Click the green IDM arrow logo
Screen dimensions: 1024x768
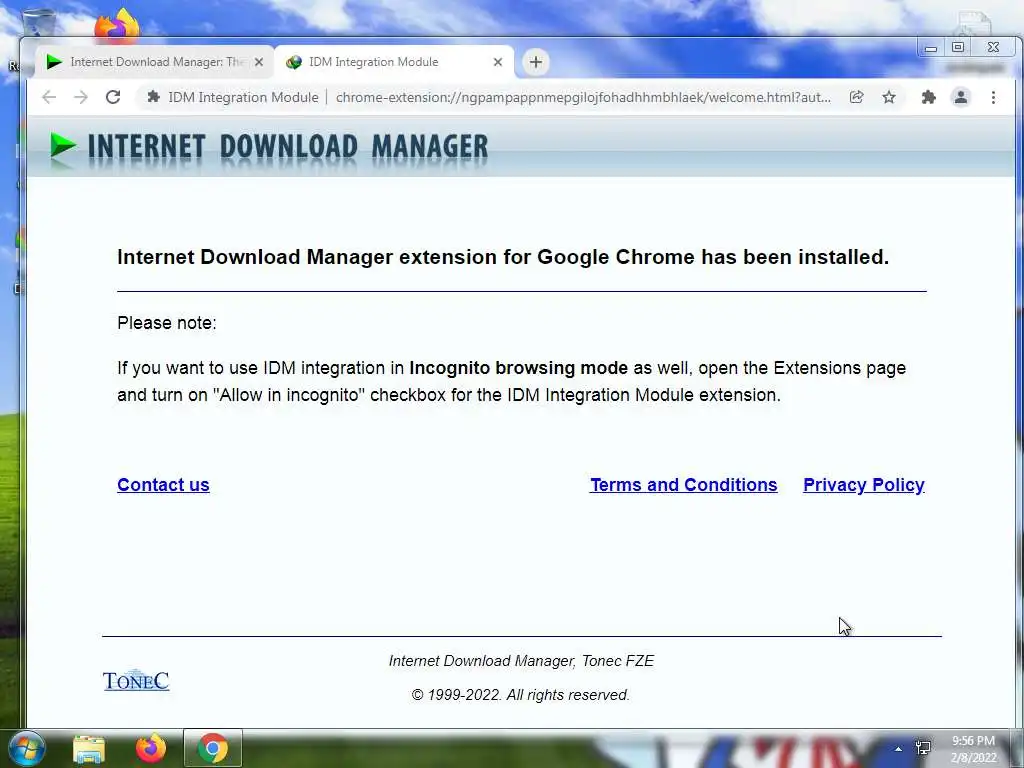(x=63, y=146)
